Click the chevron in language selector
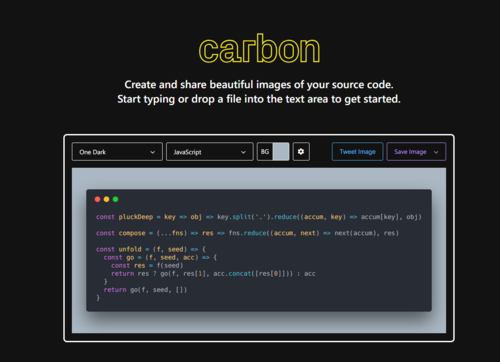 click(243, 152)
